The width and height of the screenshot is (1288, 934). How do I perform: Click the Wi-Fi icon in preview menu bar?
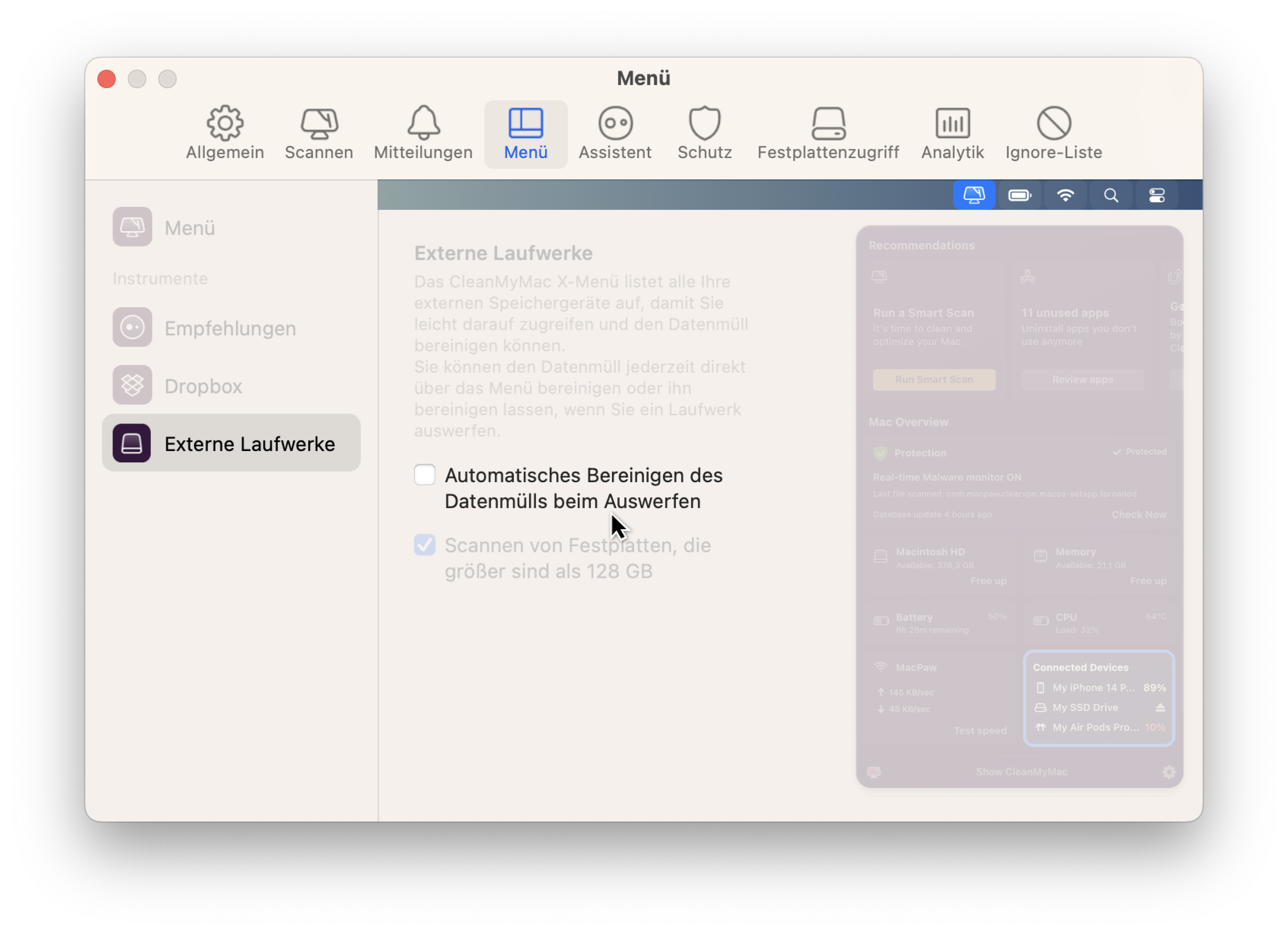(1065, 195)
